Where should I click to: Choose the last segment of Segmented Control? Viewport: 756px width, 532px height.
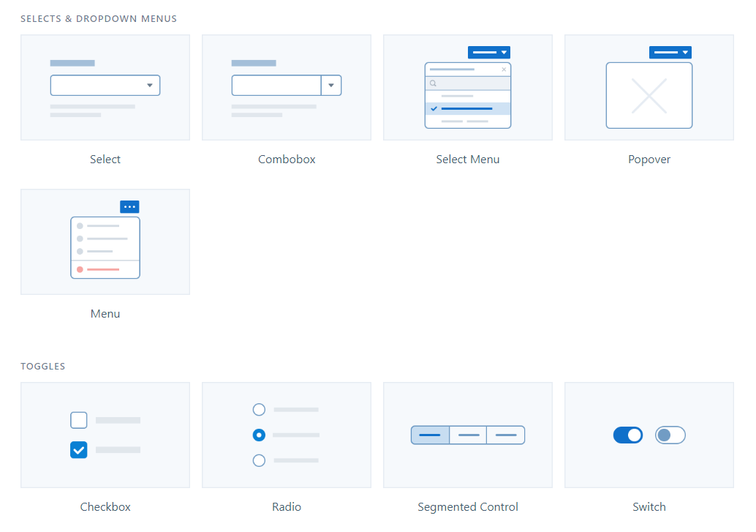pos(506,435)
